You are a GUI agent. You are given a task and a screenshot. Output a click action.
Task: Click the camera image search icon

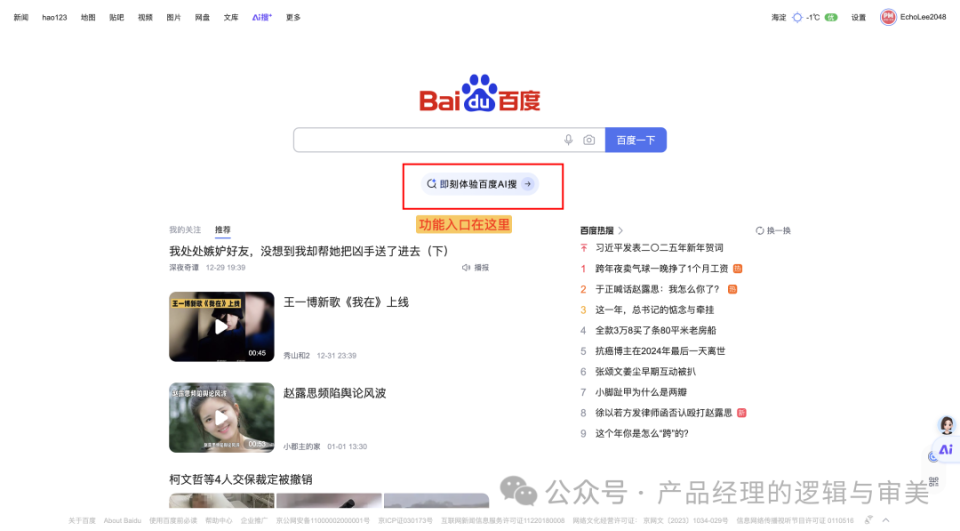589,140
